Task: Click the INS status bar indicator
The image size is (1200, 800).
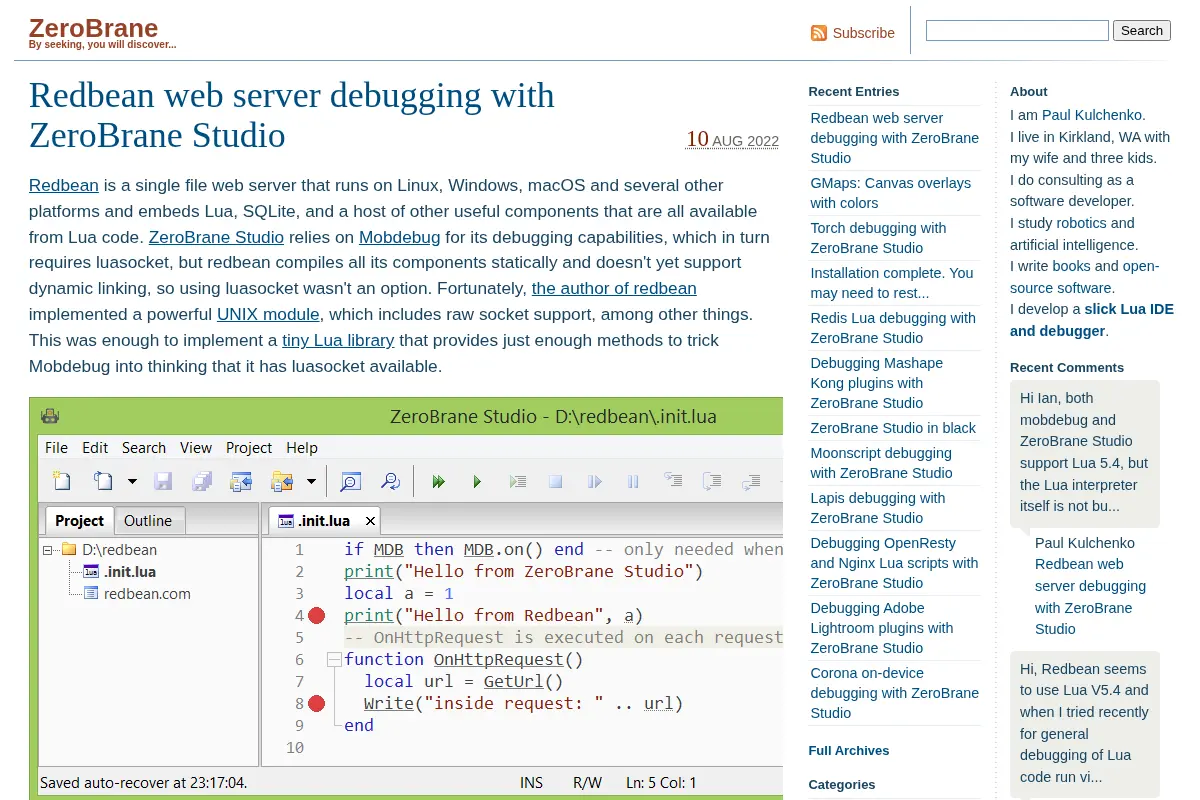Action: (x=531, y=783)
